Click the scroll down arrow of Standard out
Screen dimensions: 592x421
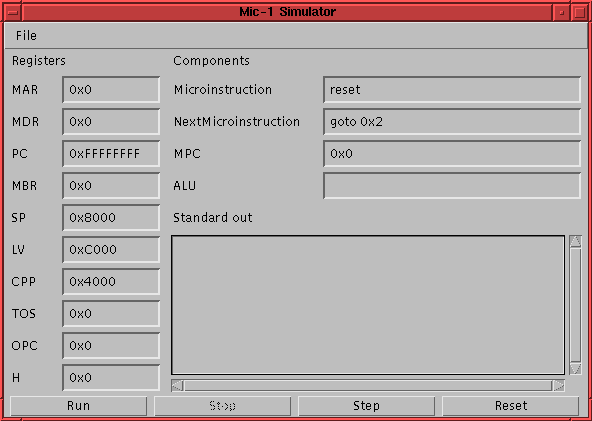(575, 368)
